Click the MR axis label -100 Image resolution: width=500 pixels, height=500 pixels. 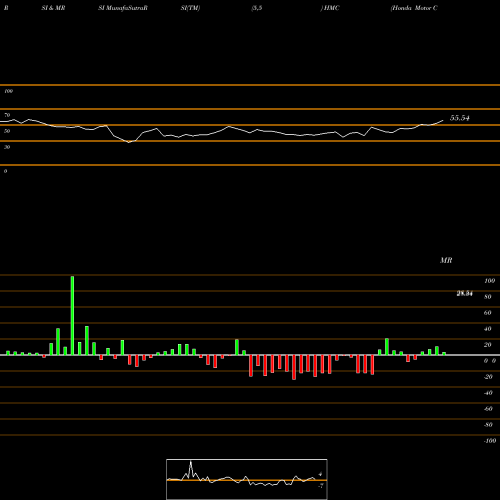490,441
